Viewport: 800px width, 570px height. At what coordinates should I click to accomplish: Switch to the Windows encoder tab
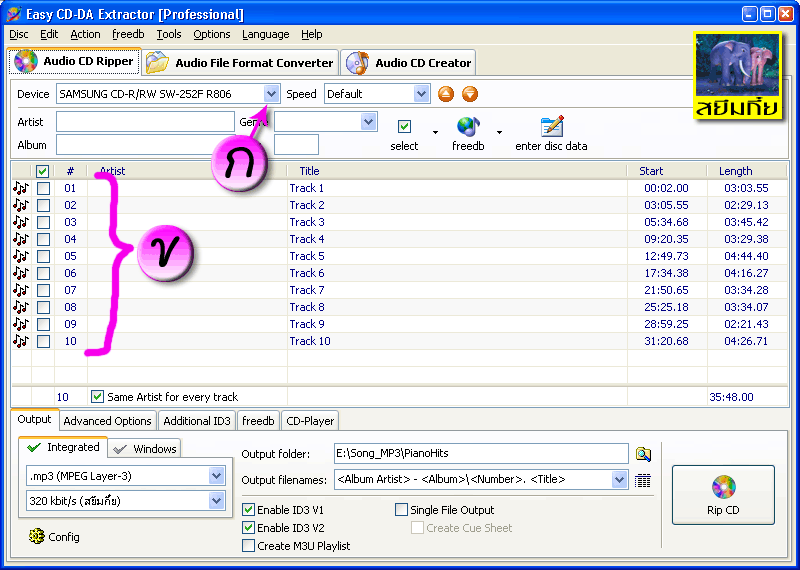[x=145, y=449]
